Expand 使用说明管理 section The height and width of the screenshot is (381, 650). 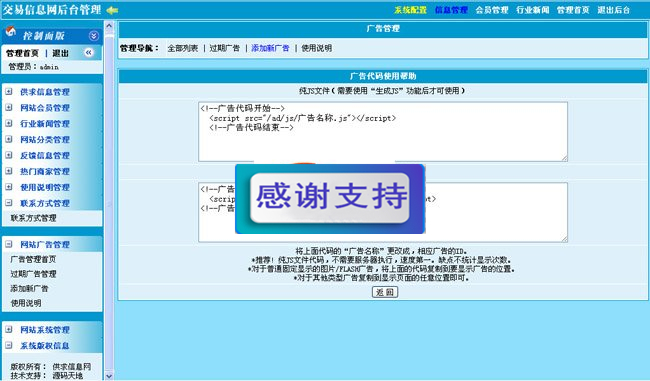9,187
